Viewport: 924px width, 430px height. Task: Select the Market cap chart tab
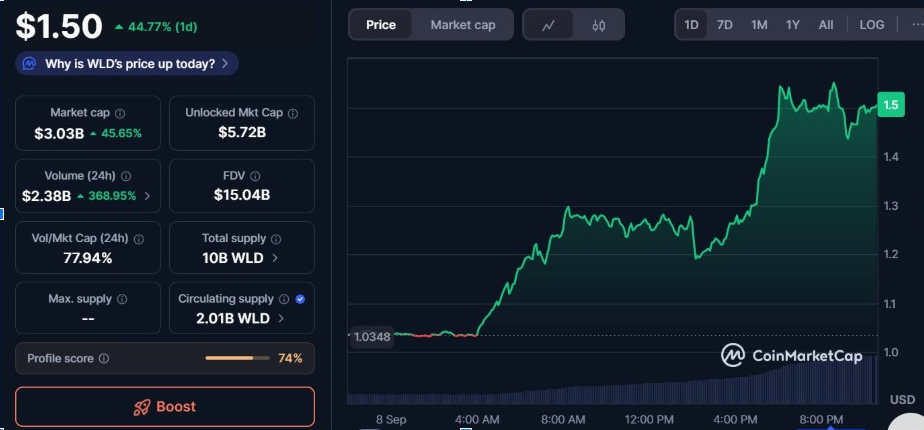[x=463, y=25]
